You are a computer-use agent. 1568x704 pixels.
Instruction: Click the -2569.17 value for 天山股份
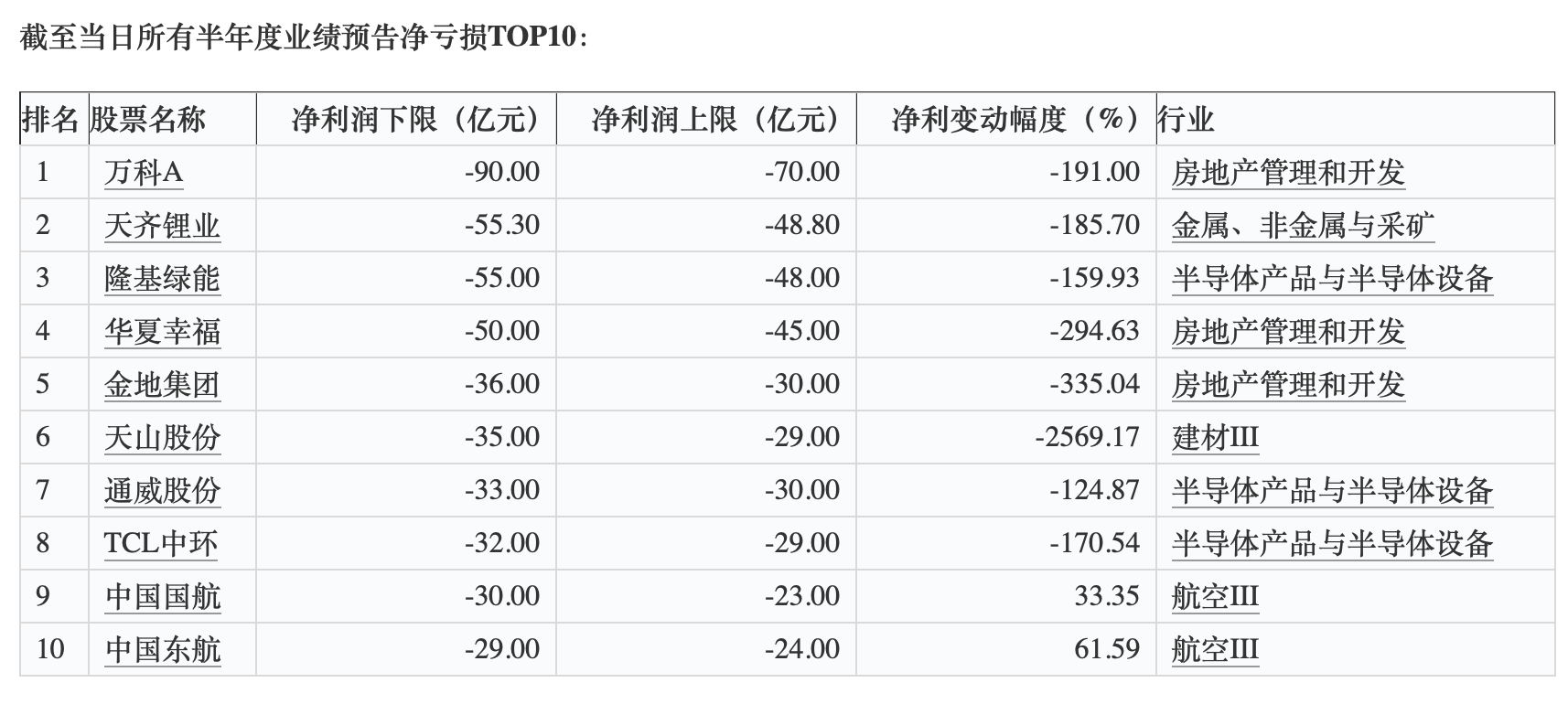[x=1088, y=437]
